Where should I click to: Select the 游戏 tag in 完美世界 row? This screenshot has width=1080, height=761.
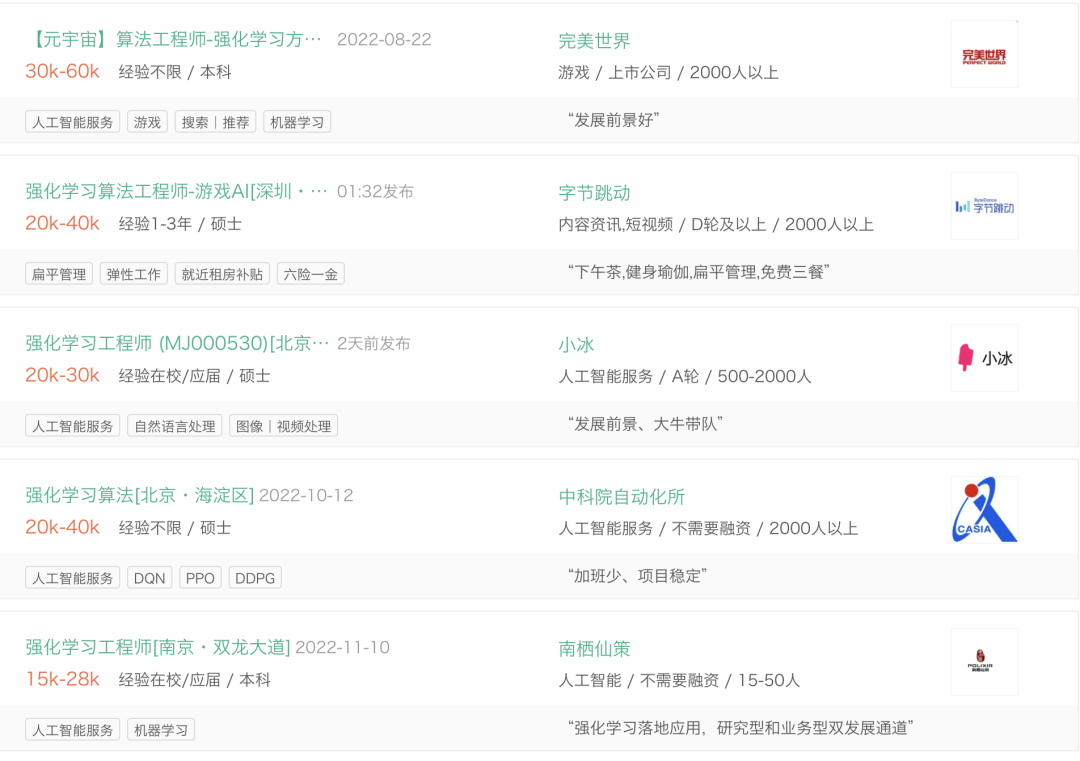click(147, 122)
